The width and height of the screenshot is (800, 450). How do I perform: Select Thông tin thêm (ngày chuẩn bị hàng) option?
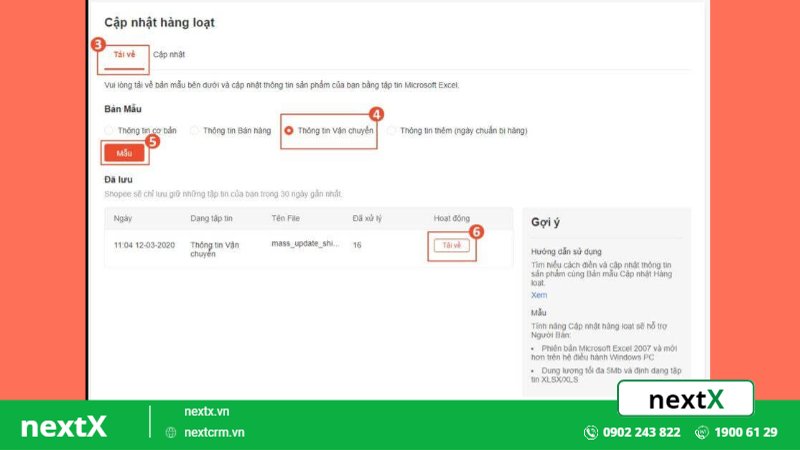pos(391,131)
